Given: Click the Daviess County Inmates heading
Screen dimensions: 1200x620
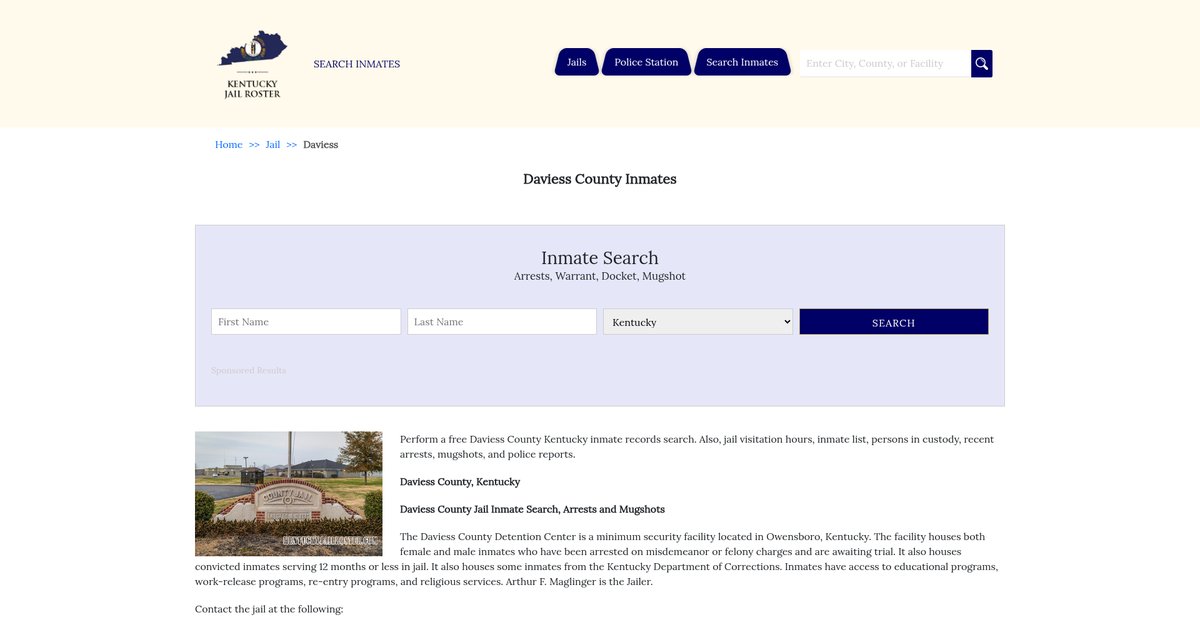Looking at the screenshot, I should pyautogui.click(x=600, y=179).
